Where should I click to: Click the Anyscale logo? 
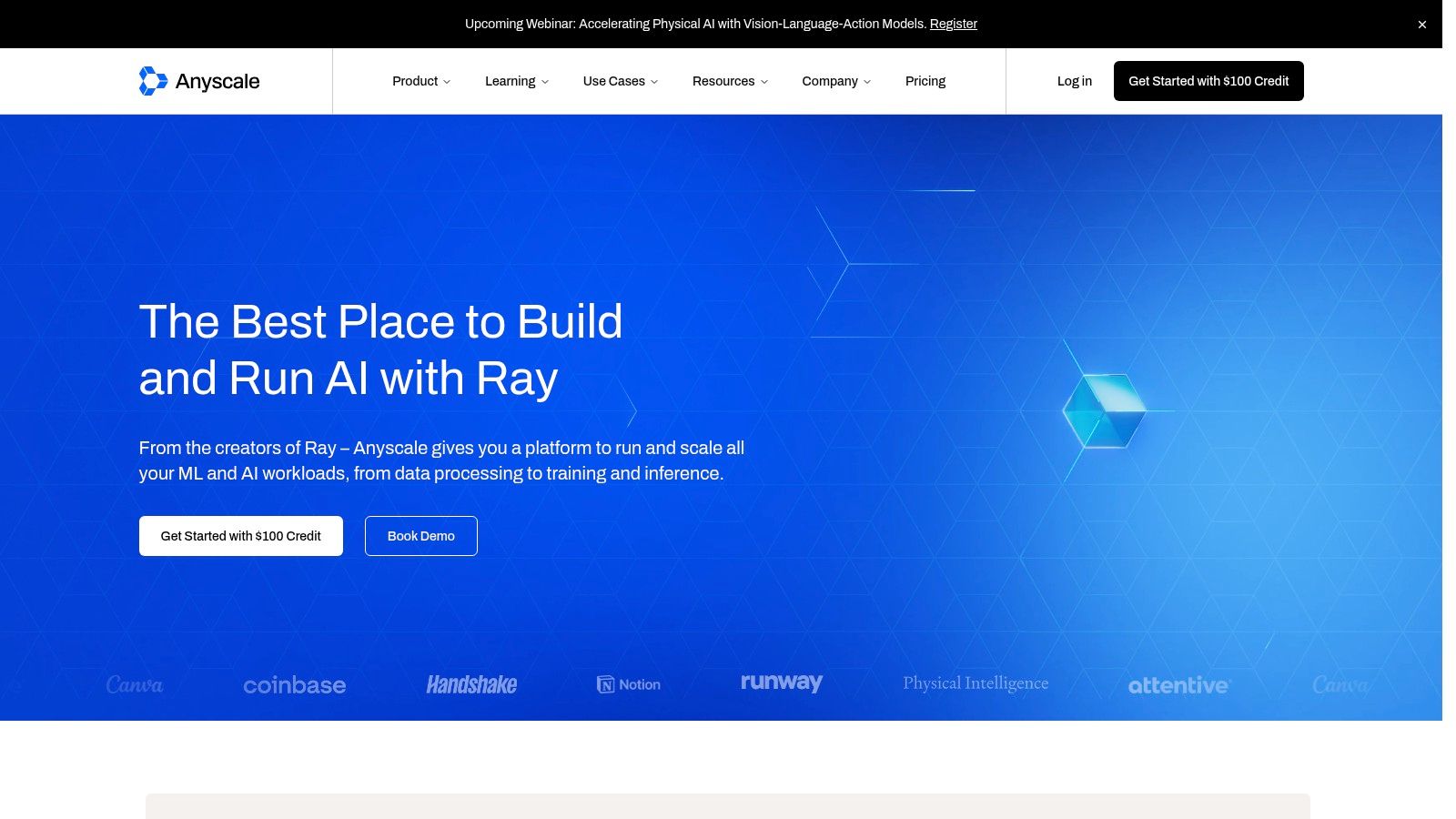tap(199, 81)
